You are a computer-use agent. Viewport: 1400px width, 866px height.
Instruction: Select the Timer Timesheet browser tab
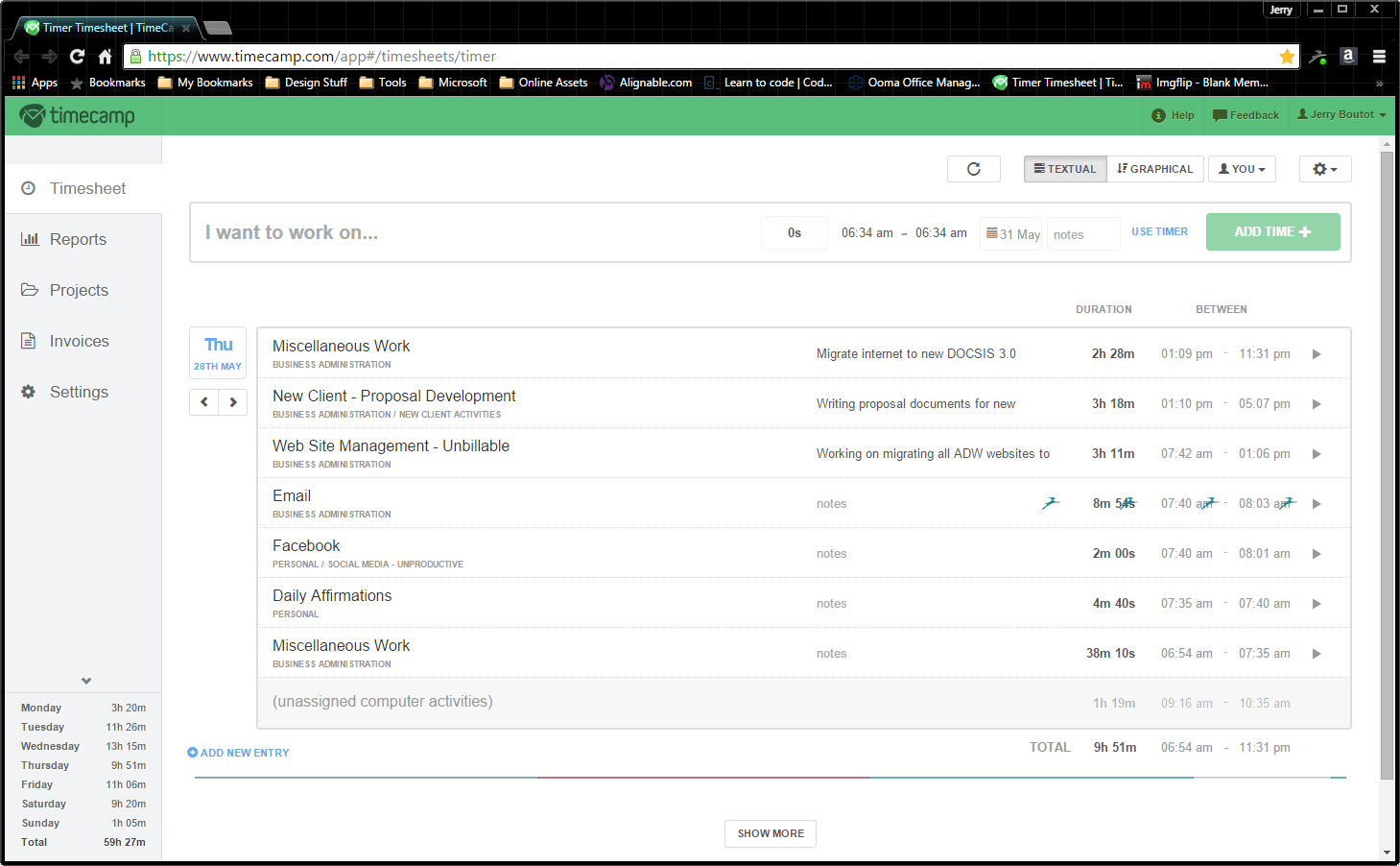point(106,28)
